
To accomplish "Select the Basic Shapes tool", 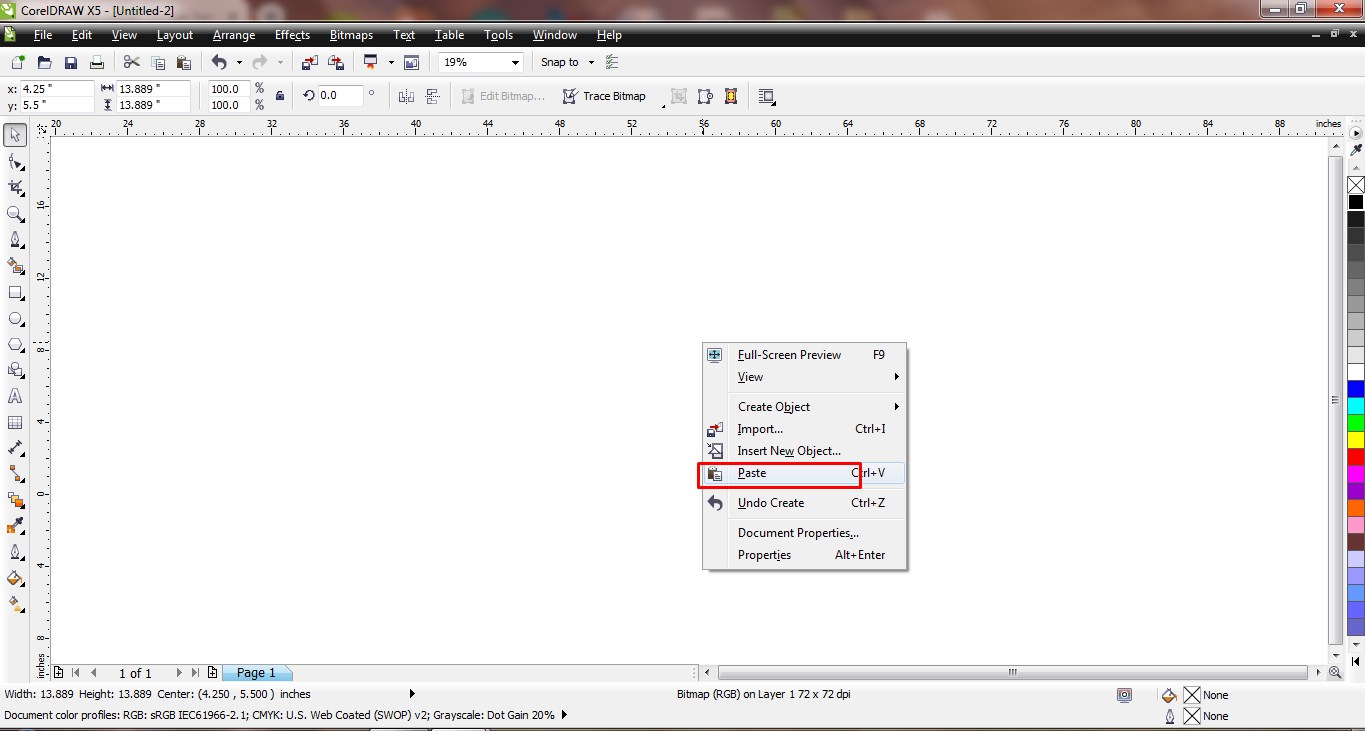I will [16, 370].
